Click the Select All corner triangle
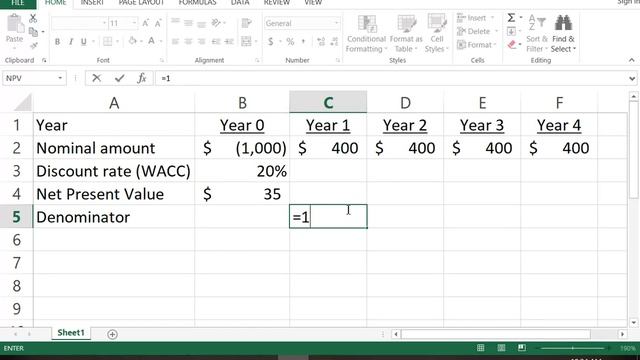 pyautogui.click(x=23, y=102)
